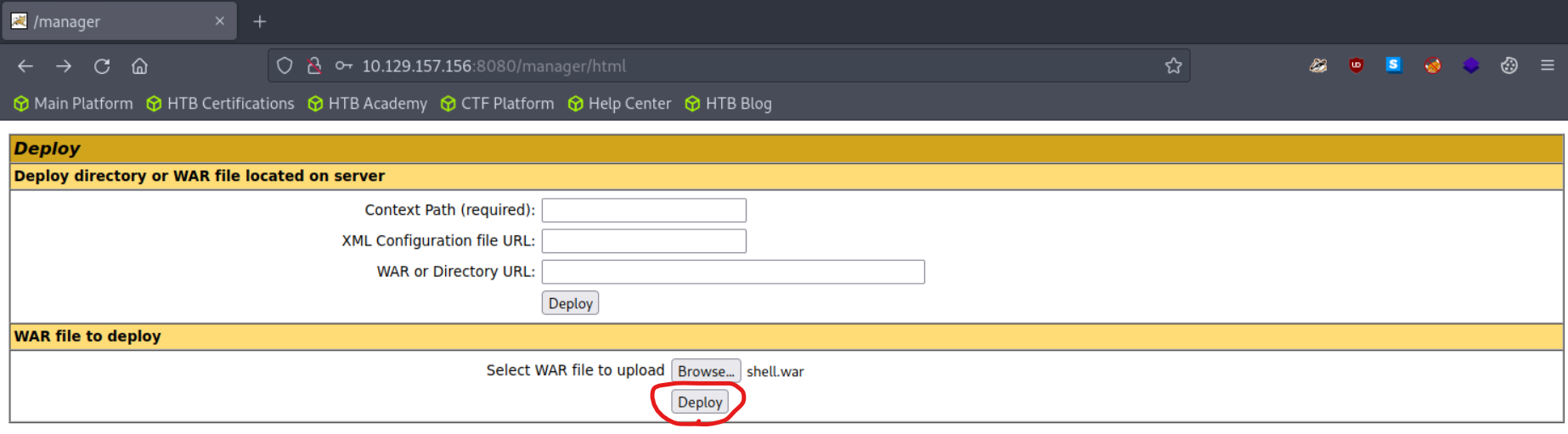Click the 'Select WAR file to upload' label

575,370
